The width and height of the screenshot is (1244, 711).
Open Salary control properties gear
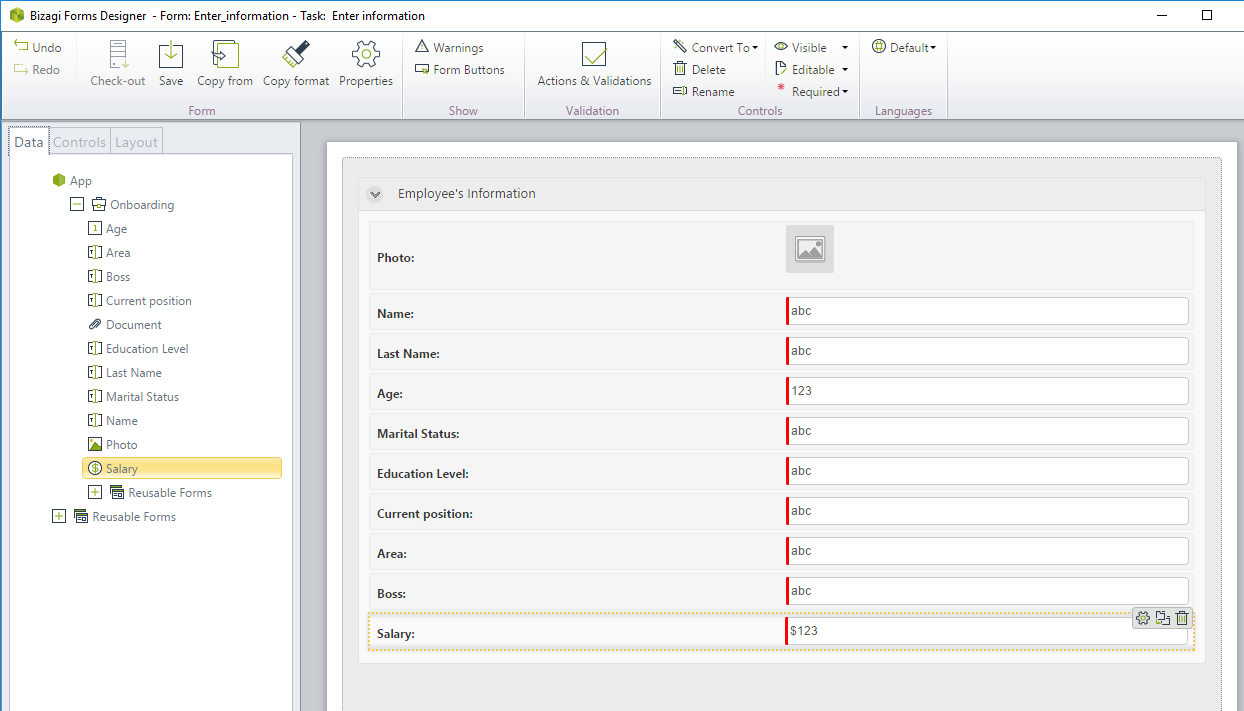pyautogui.click(x=1143, y=618)
